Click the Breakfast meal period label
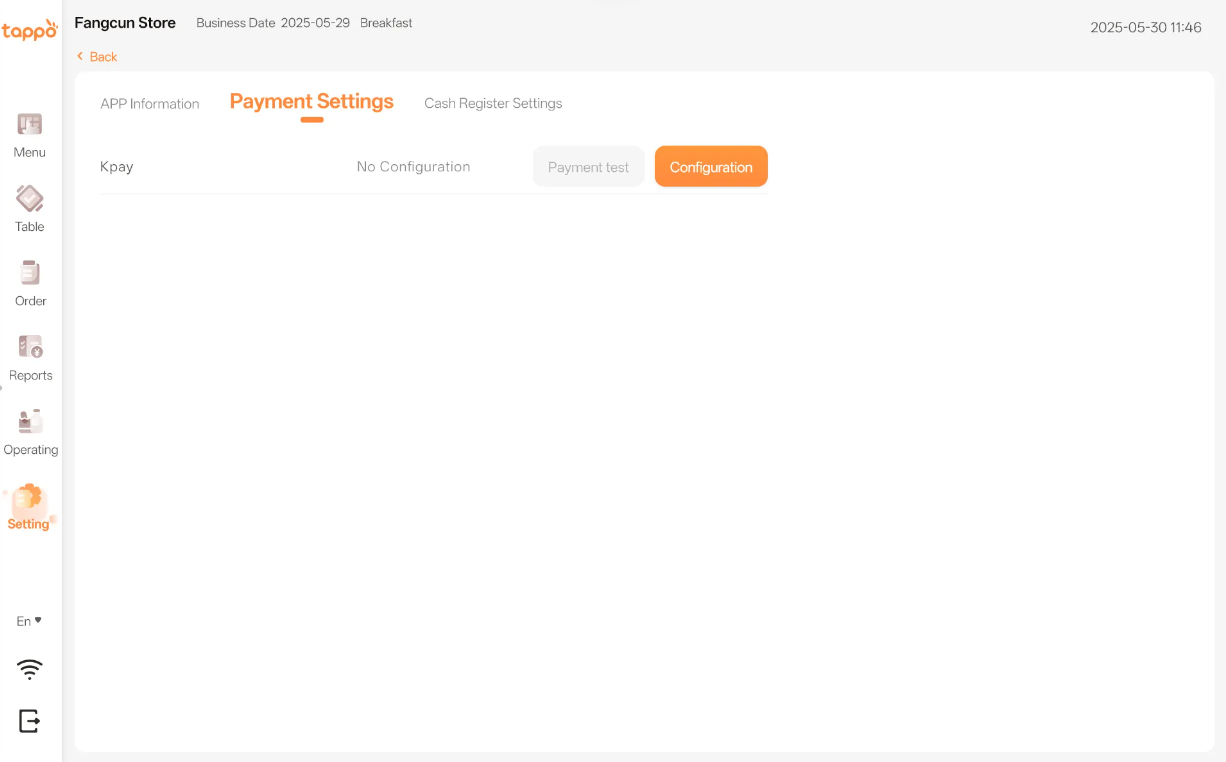The image size is (1226, 762). [x=386, y=23]
